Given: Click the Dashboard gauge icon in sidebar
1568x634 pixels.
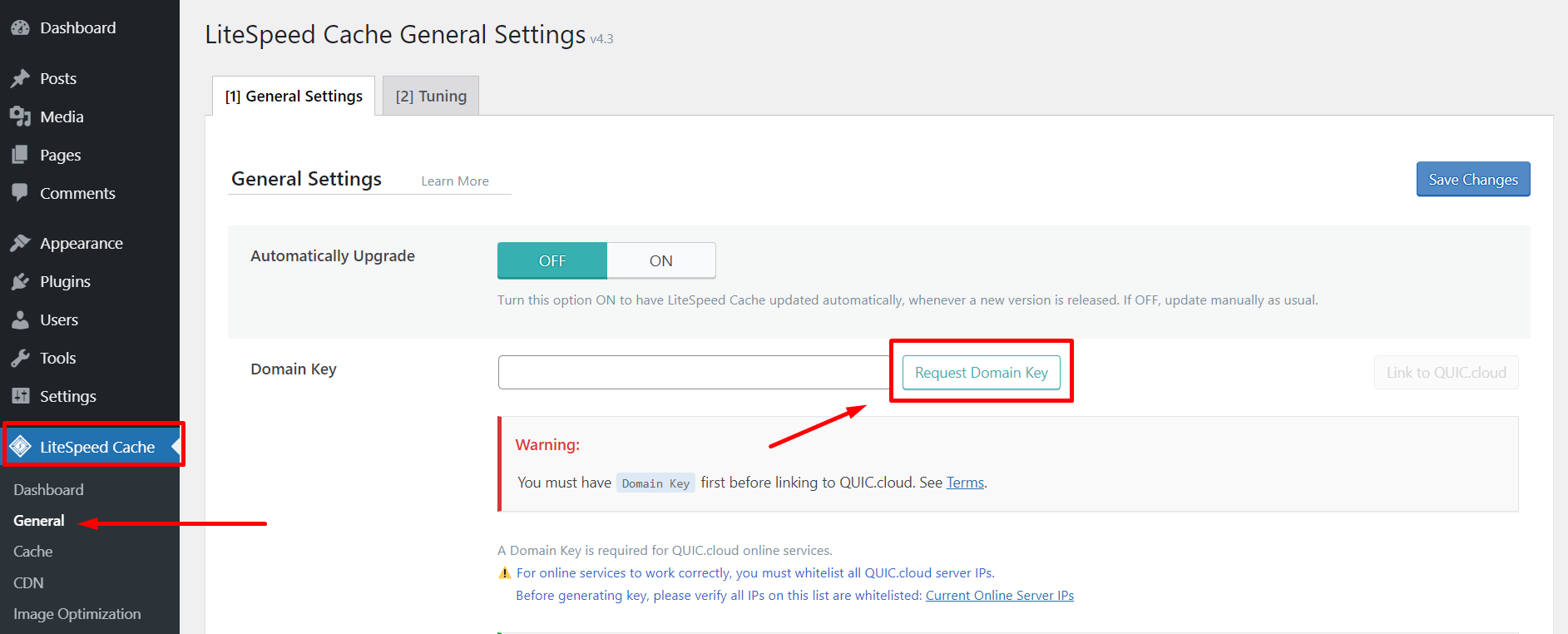Looking at the screenshot, I should click(x=20, y=27).
